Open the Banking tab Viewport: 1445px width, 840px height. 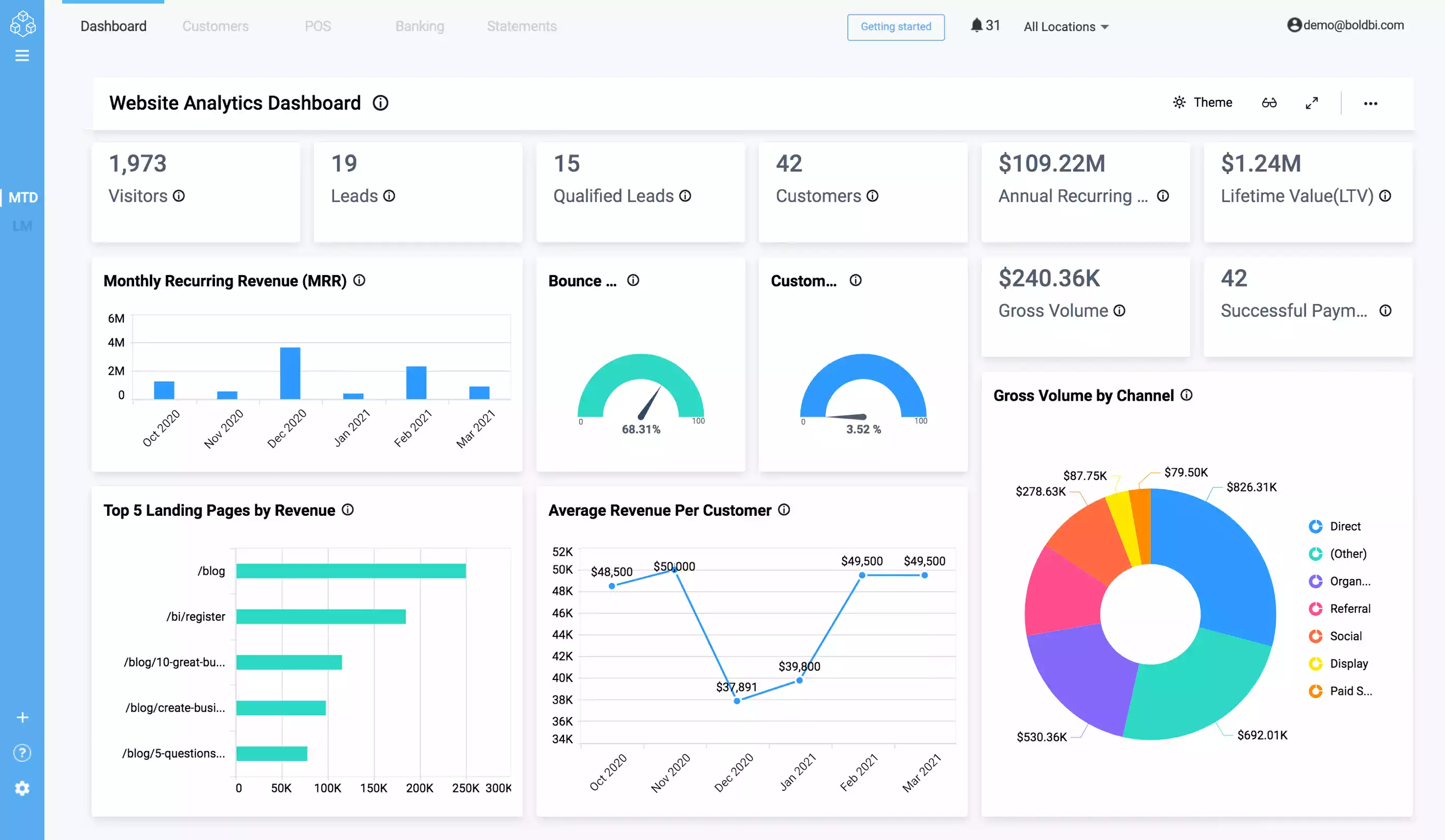point(420,26)
